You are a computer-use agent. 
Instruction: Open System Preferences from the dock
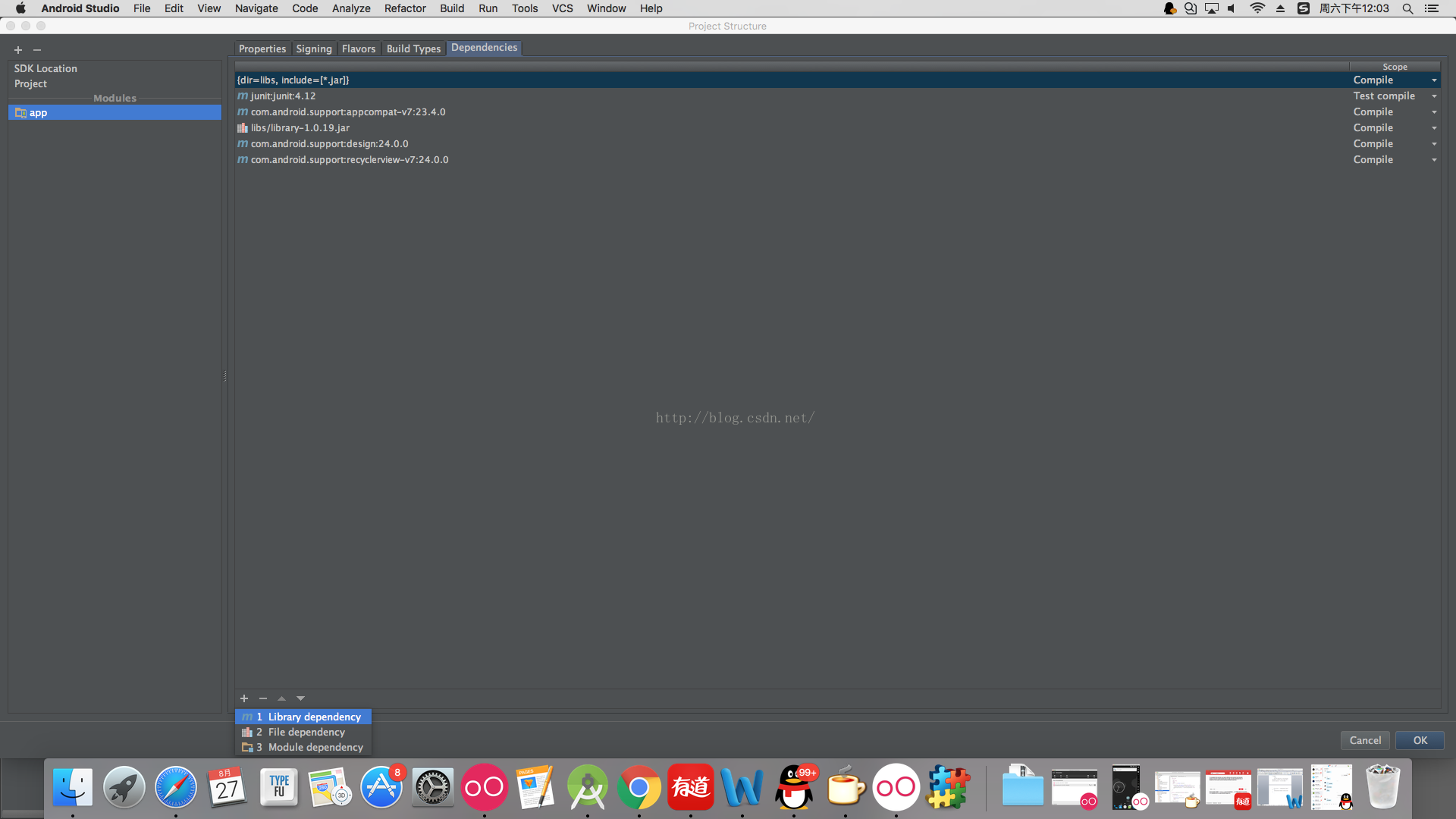(x=433, y=787)
